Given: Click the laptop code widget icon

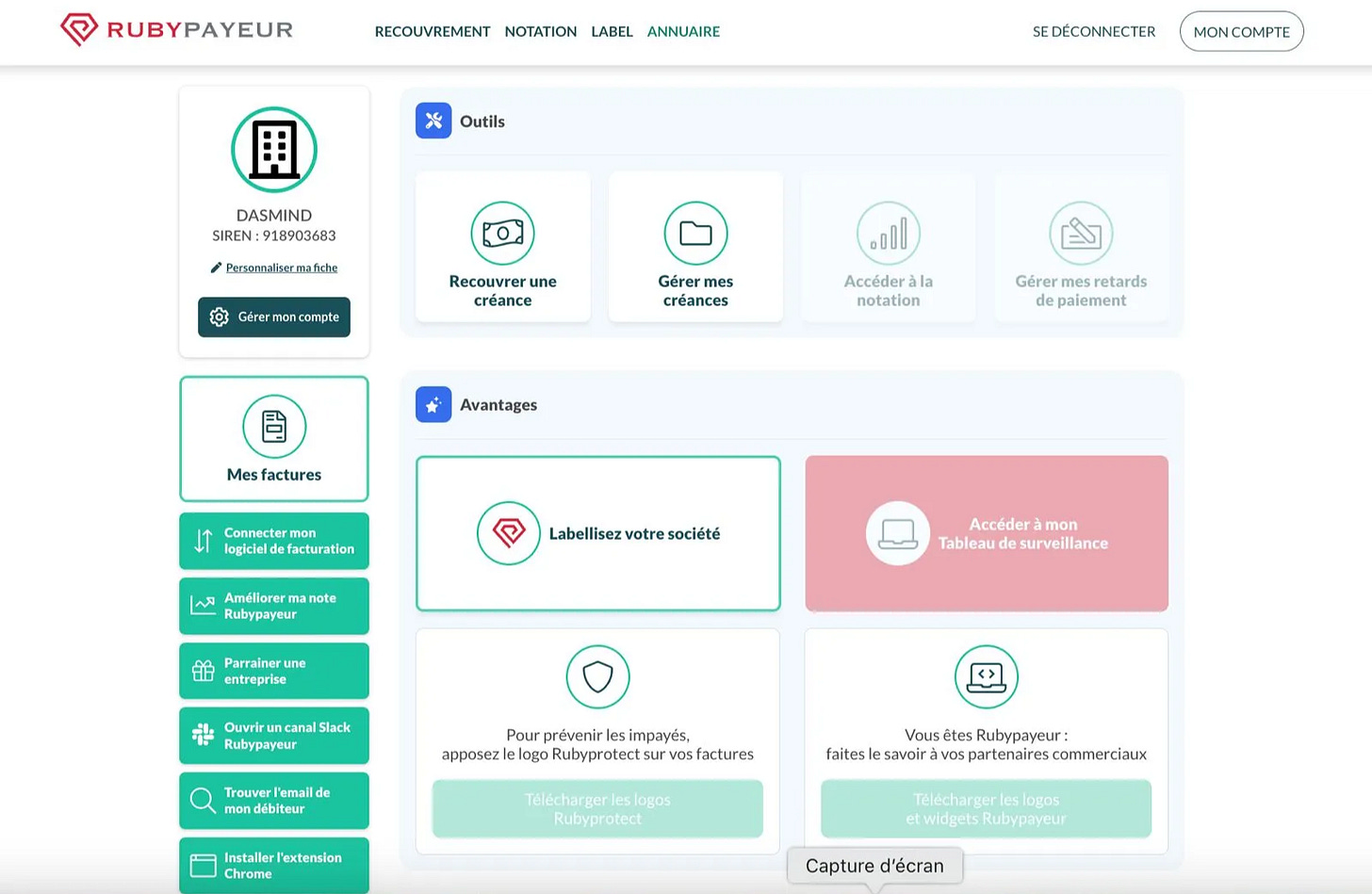Looking at the screenshot, I should pos(987,676).
